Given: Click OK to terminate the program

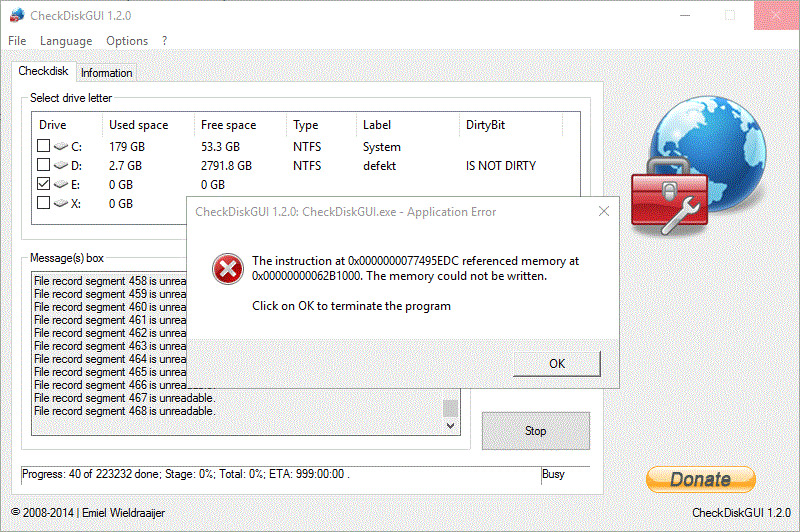Looking at the screenshot, I should (557, 364).
